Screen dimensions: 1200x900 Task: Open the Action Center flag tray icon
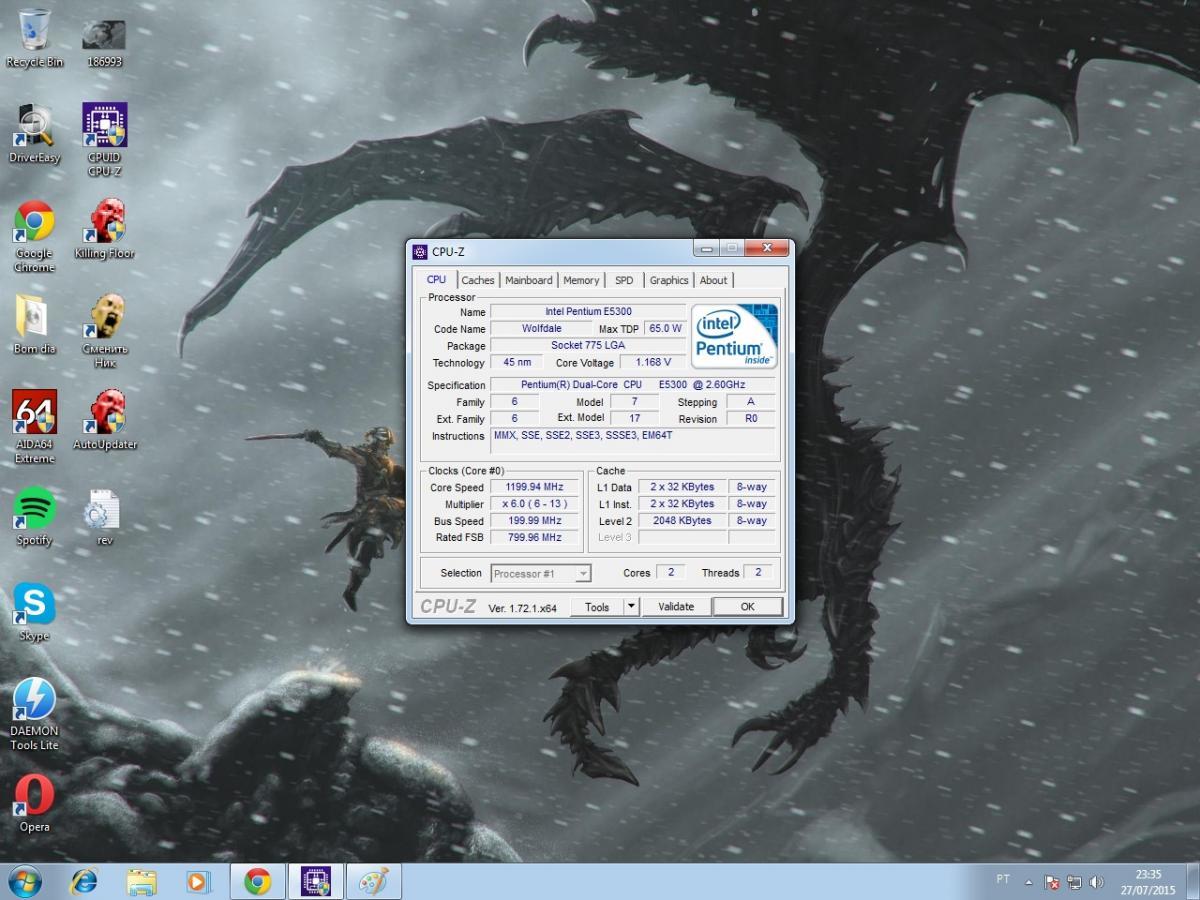coord(1052,882)
